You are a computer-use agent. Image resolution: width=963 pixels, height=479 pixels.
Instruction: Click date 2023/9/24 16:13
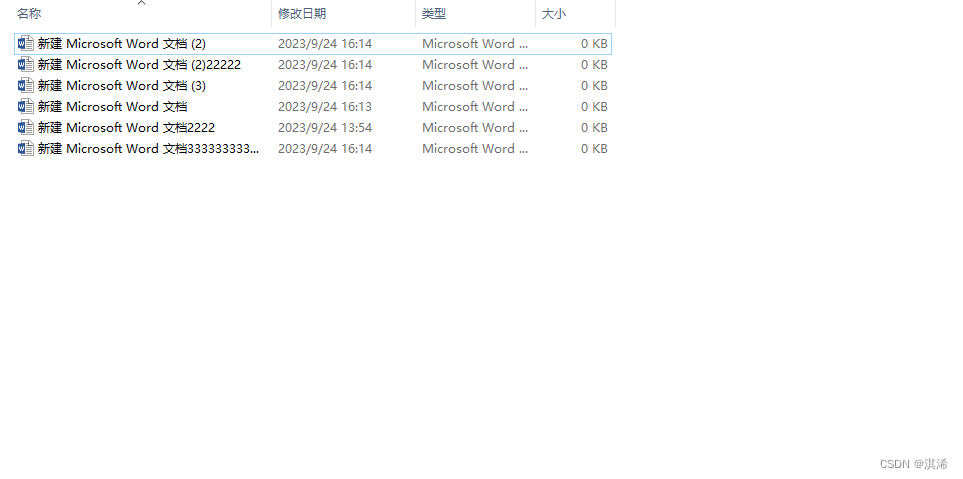[x=325, y=106]
